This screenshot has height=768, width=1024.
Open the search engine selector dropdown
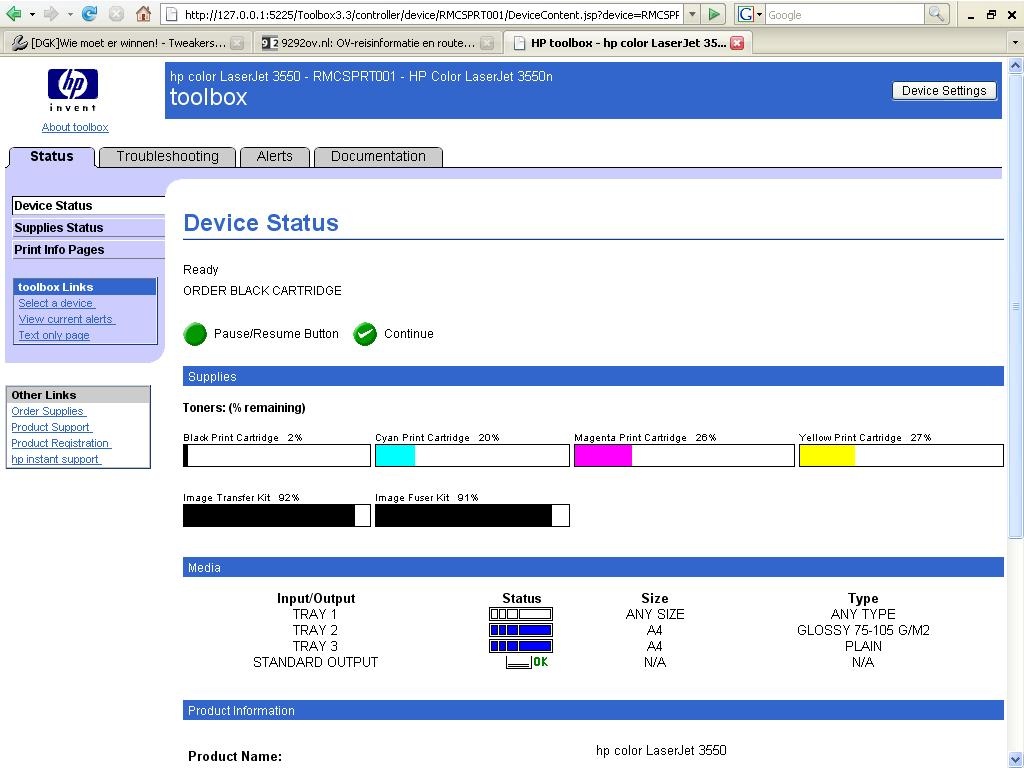pyautogui.click(x=760, y=14)
